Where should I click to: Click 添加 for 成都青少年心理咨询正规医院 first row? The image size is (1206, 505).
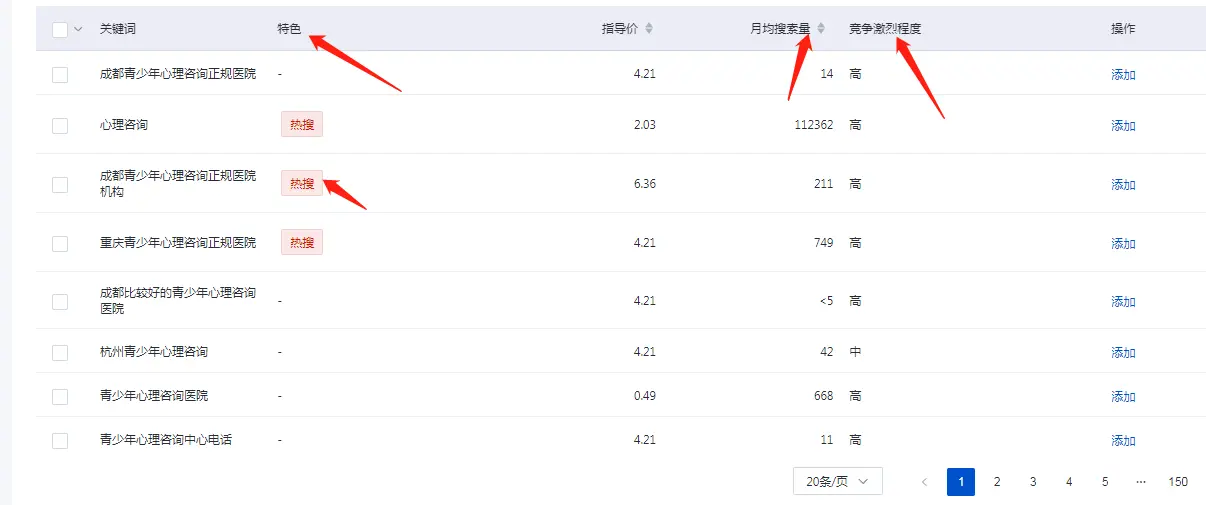click(x=1123, y=75)
